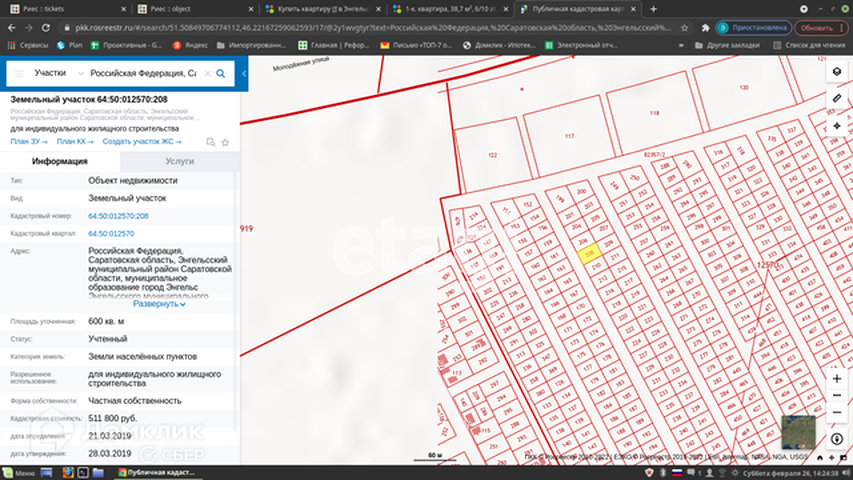Select the ruler measurement tool
Viewport: 853px width, 480px height.
[837, 99]
